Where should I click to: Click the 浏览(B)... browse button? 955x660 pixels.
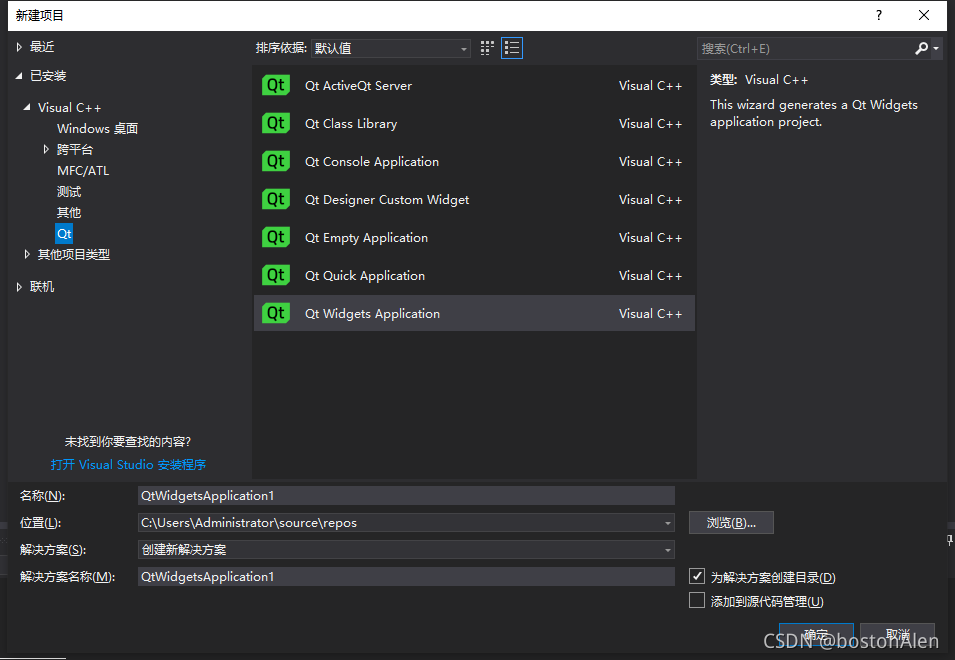731,522
